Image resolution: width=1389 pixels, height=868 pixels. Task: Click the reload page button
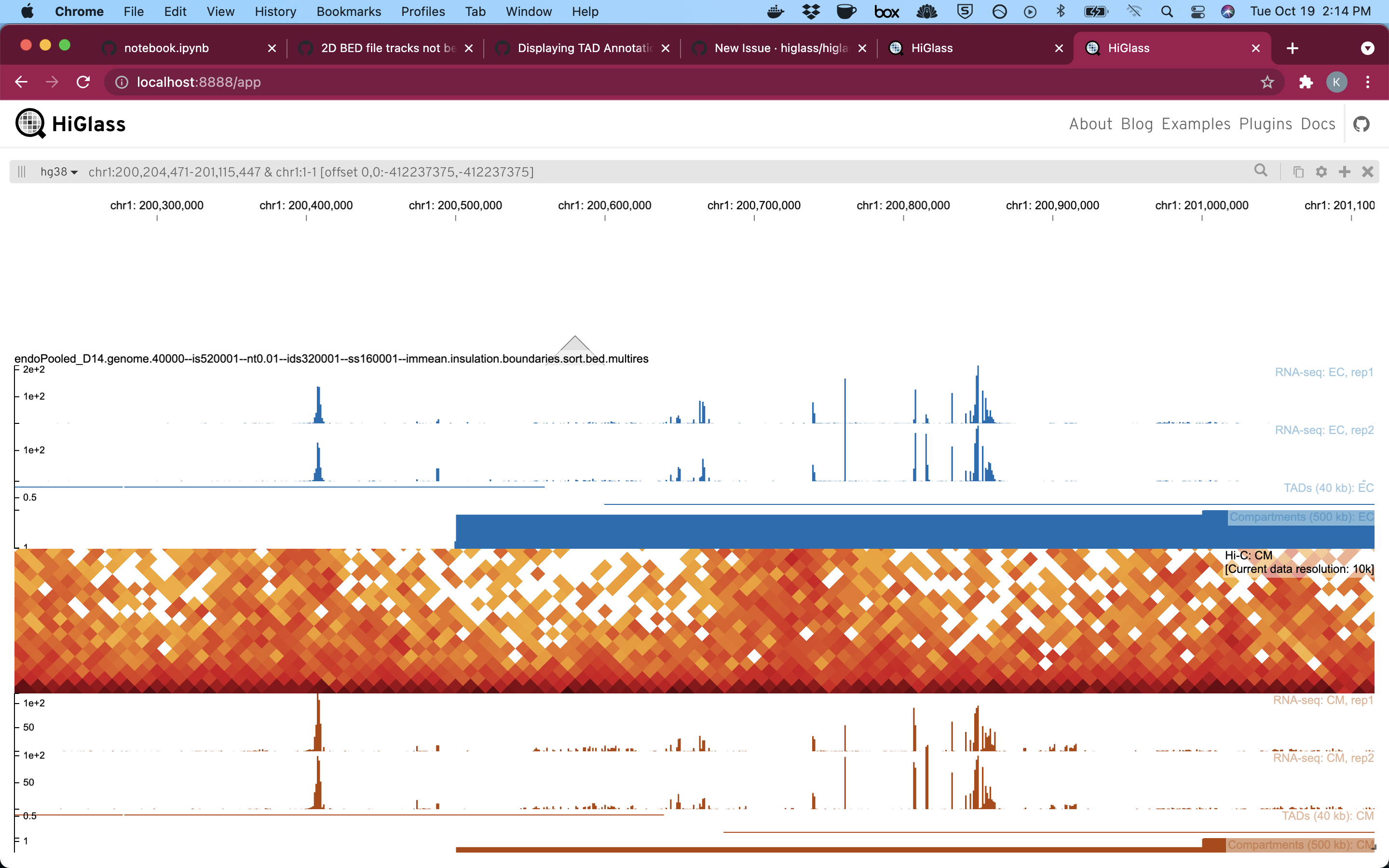pos(83,82)
